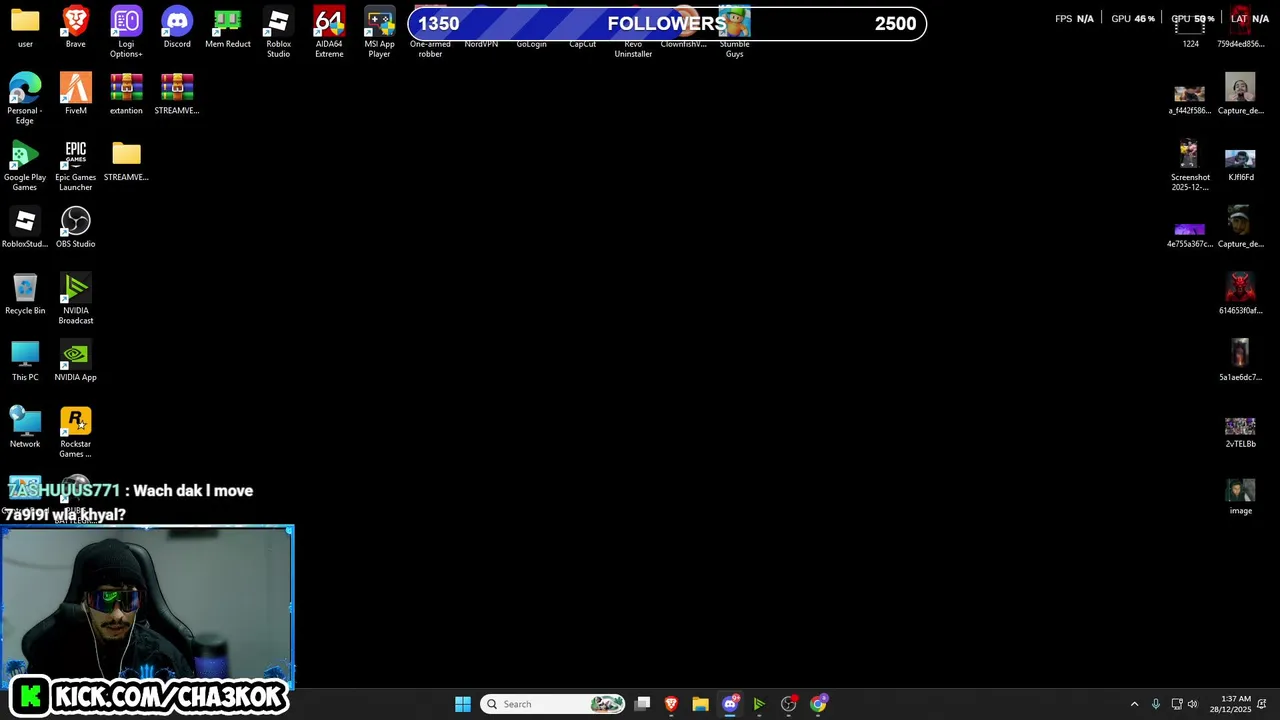The width and height of the screenshot is (1280, 720).
Task: Select Capture_de... file beside a_f442f586...
Action: coord(1240,93)
